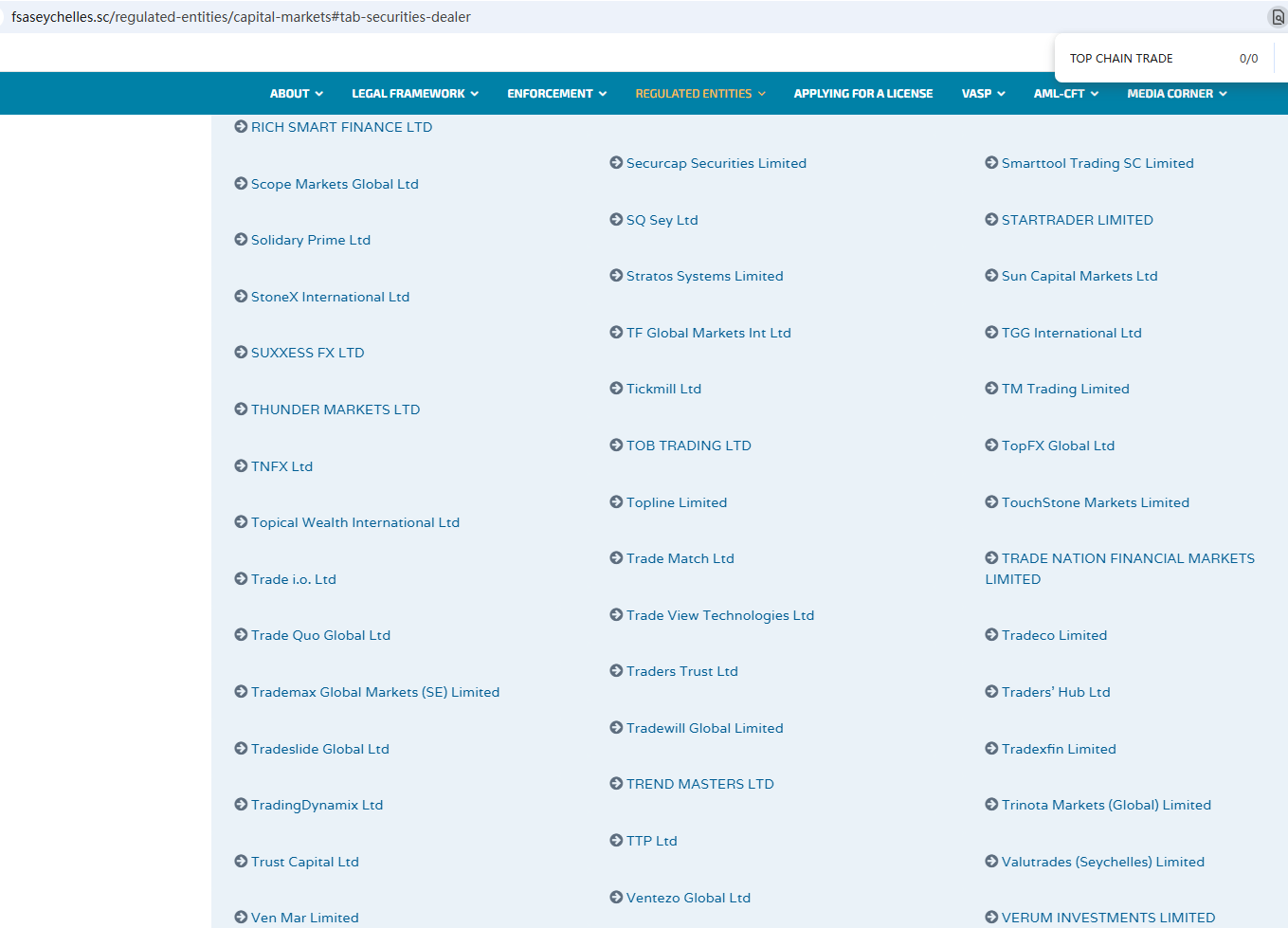
Task: Click the arrow icon next to Scope Markets Global Ltd
Action: pos(241,183)
